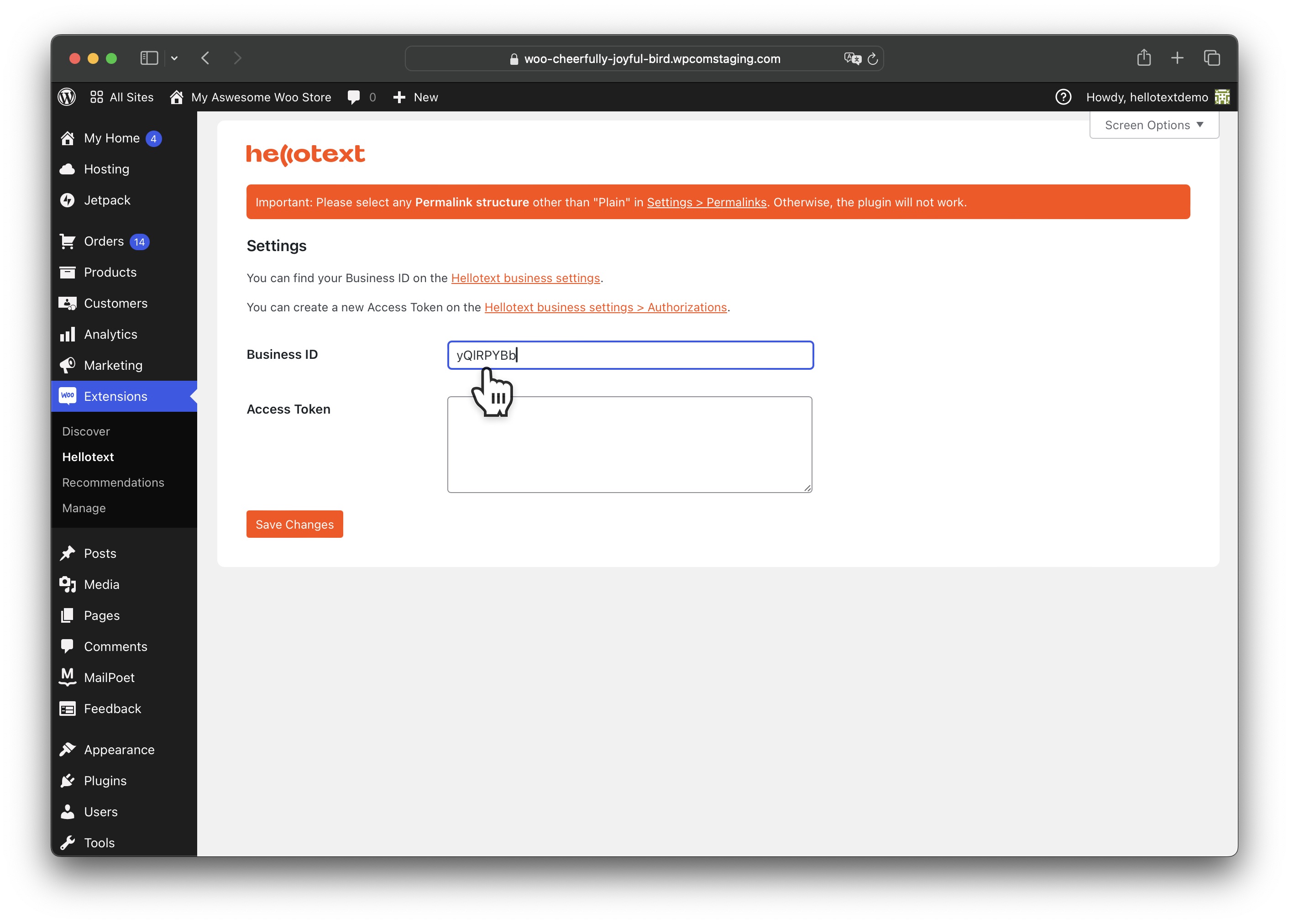1289x924 pixels.
Task: Open the help question mark icon
Action: [1063, 97]
